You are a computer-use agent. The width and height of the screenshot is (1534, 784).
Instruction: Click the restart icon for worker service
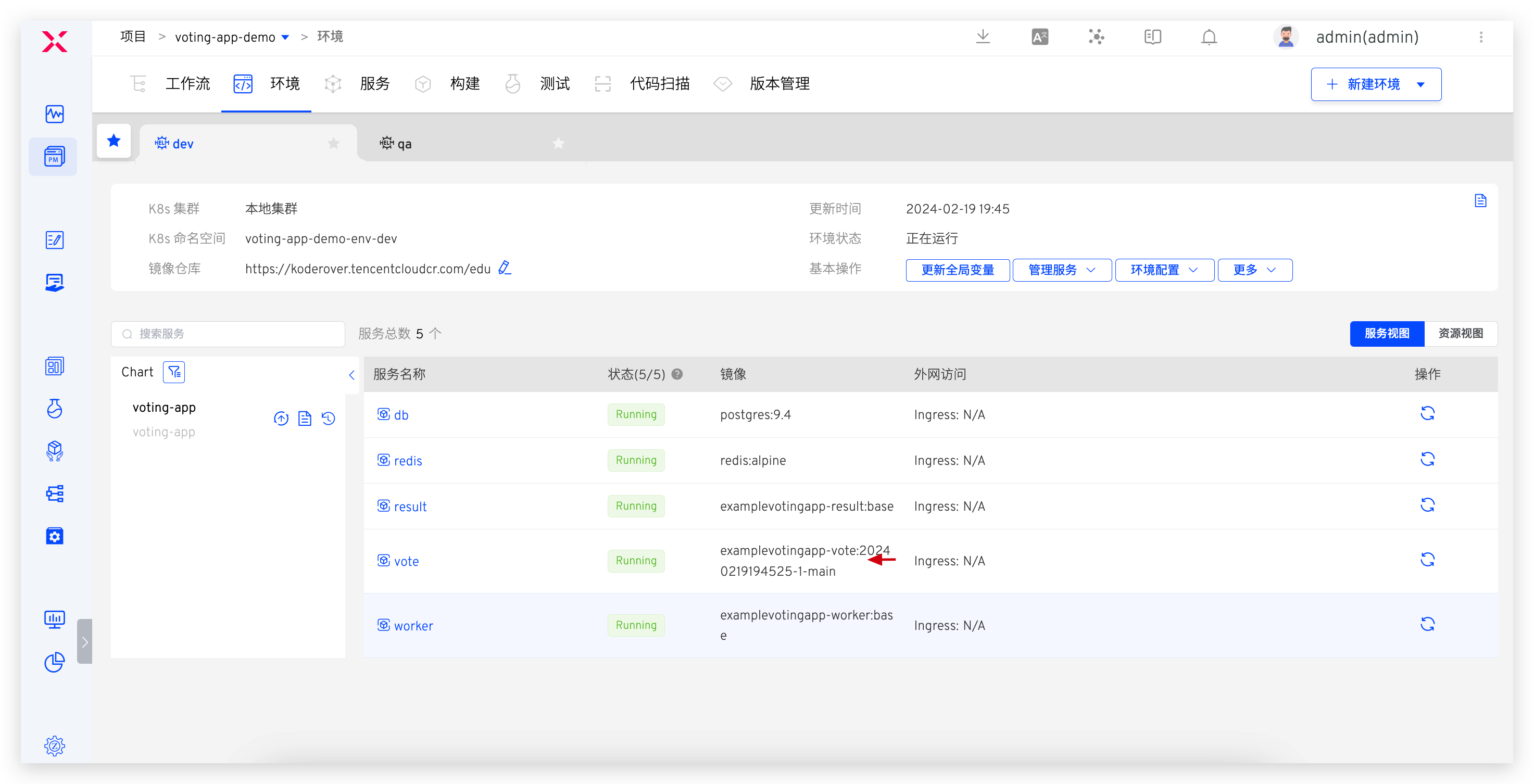(1427, 624)
